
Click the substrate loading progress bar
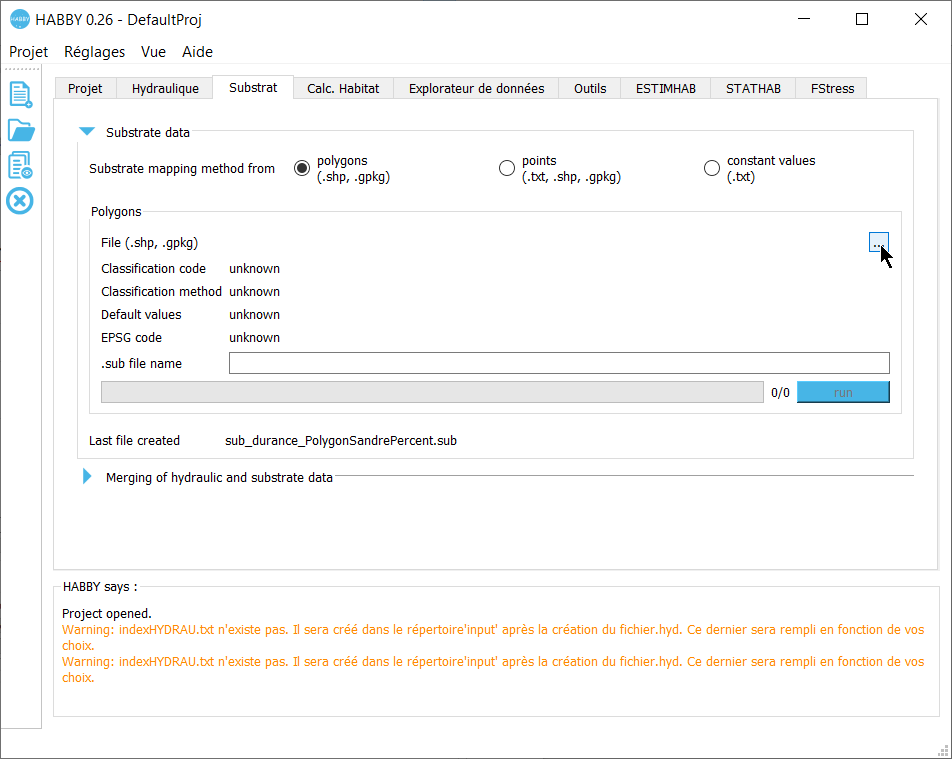(432, 392)
